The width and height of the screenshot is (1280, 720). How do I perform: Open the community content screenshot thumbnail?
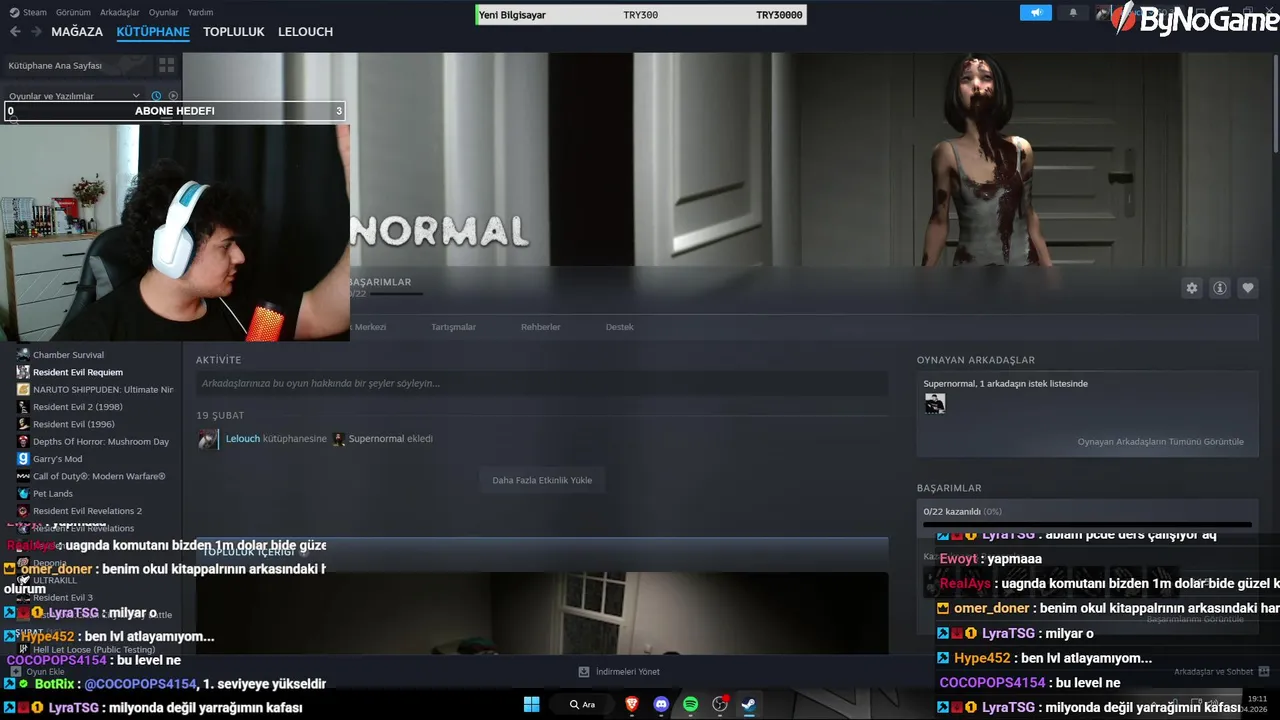541,613
